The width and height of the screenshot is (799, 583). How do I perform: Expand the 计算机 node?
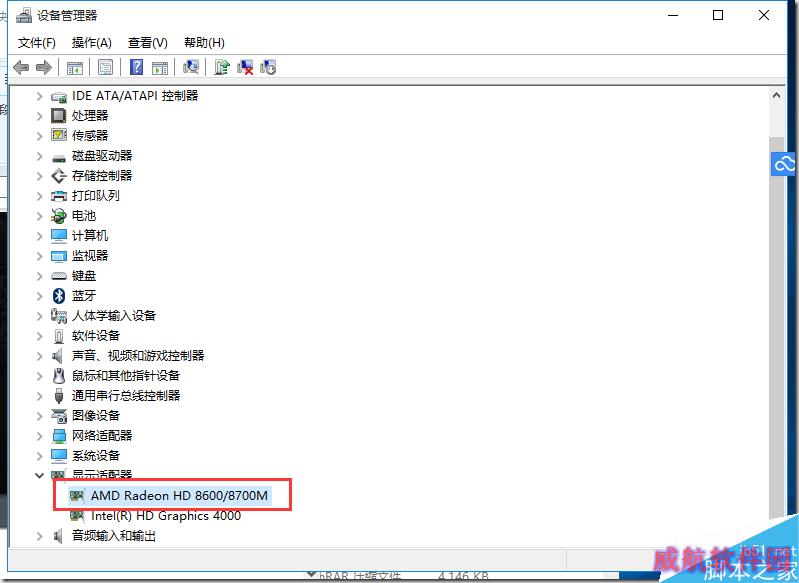[x=39, y=236]
